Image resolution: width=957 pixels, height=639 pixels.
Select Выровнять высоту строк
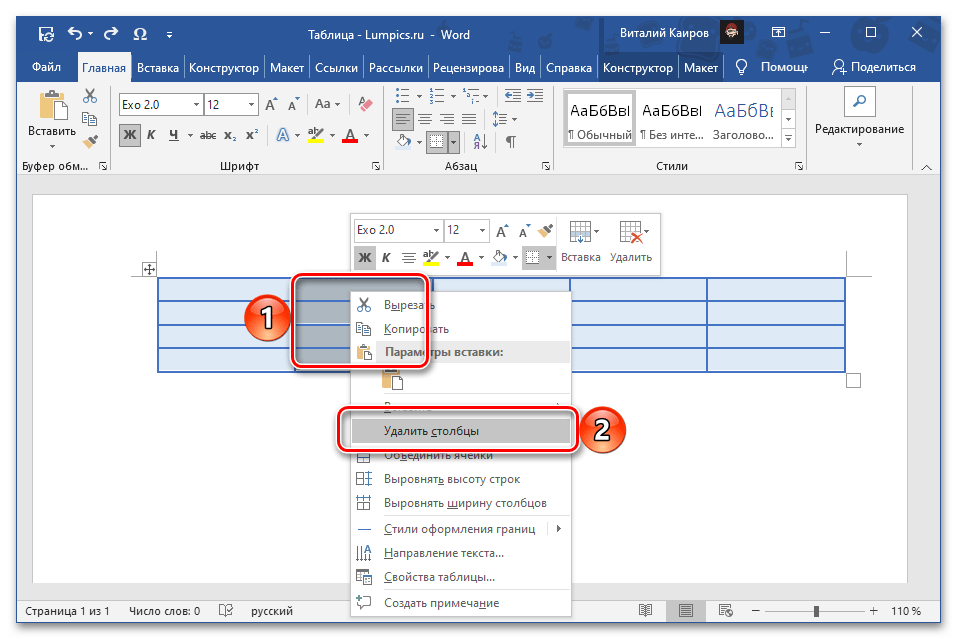pos(461,479)
